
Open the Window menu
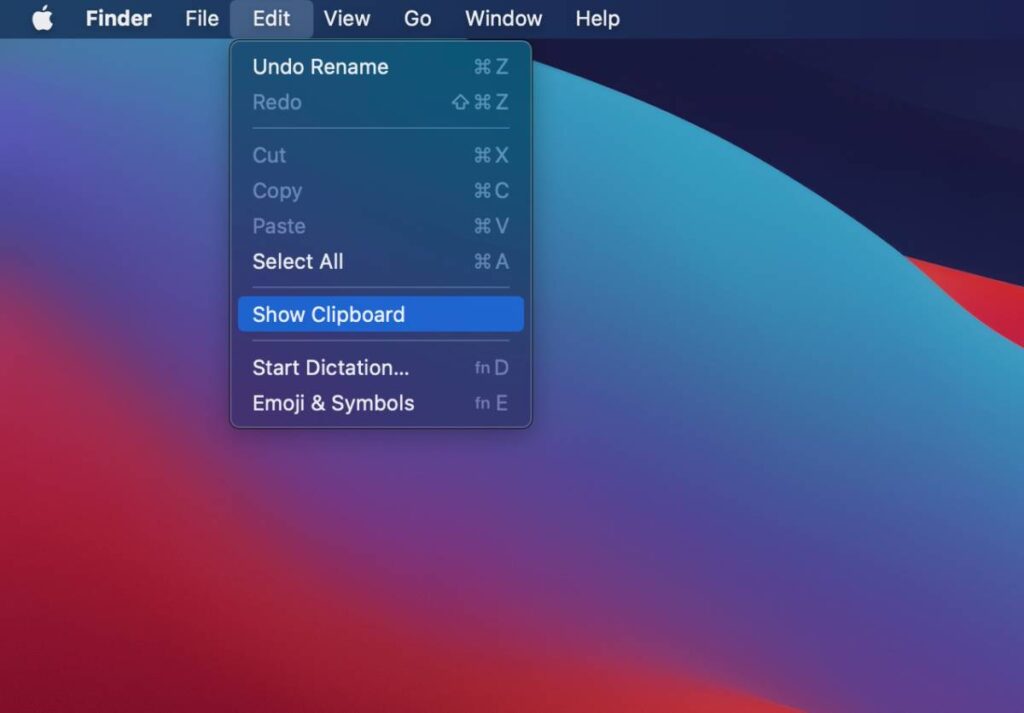(x=503, y=18)
